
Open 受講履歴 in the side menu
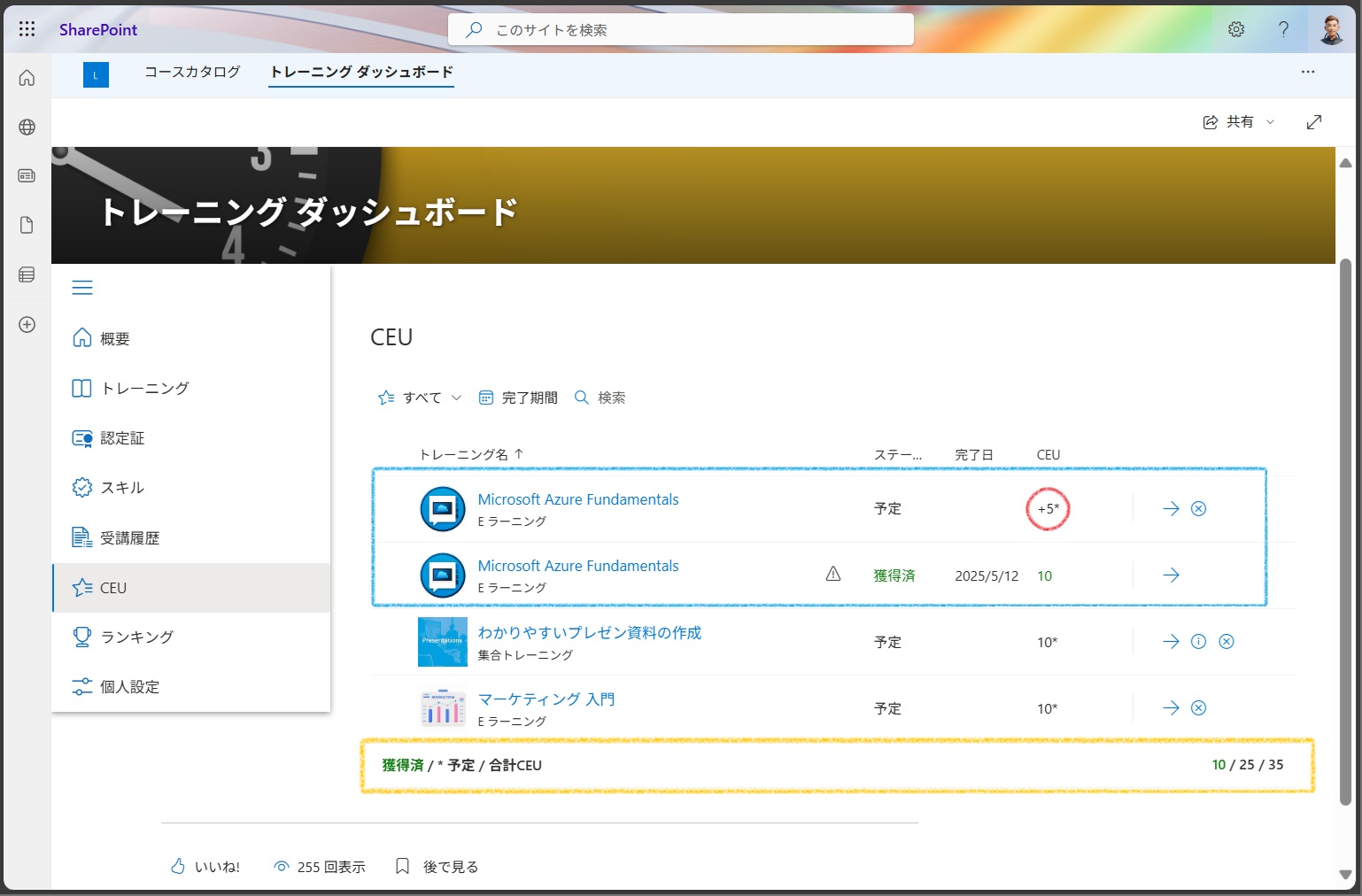(191, 537)
